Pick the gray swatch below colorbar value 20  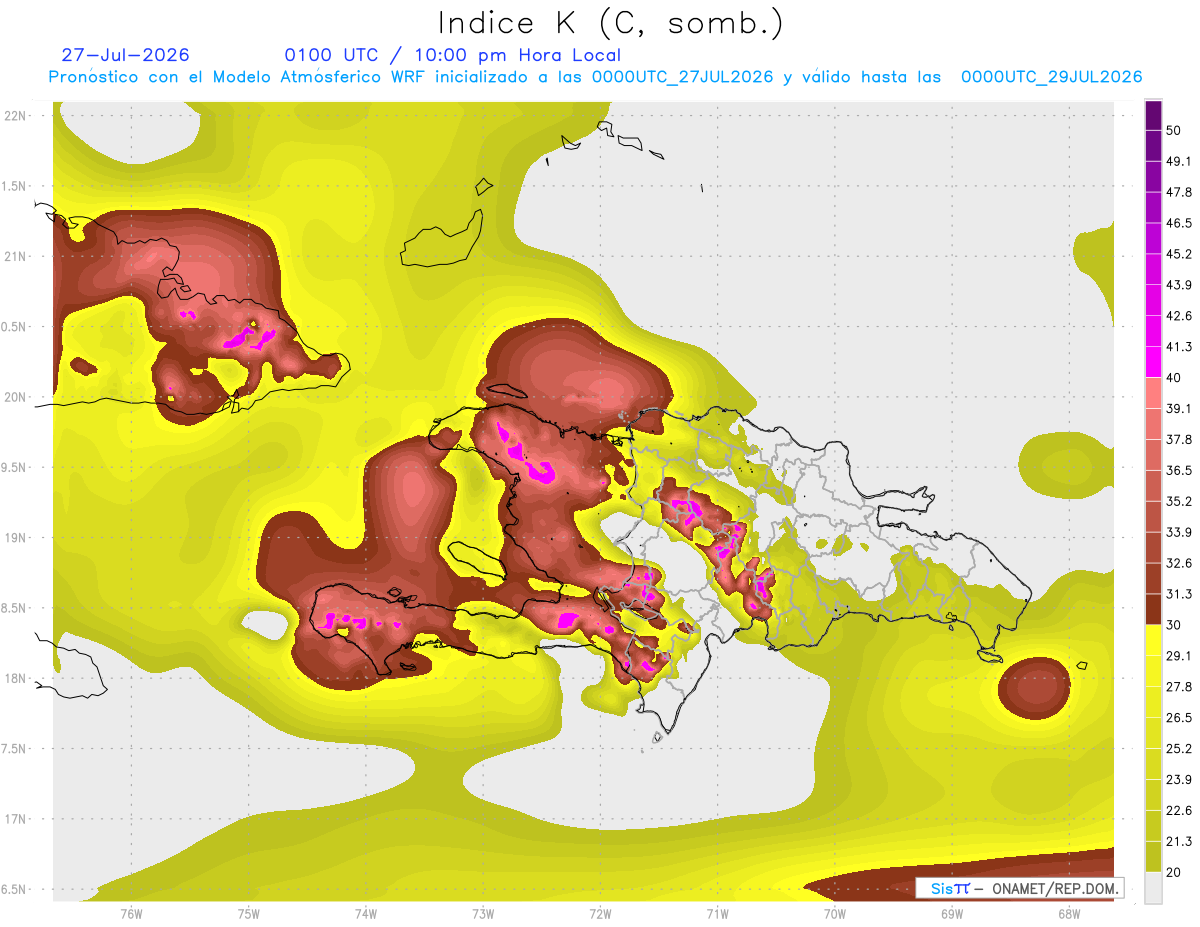[1153, 887]
